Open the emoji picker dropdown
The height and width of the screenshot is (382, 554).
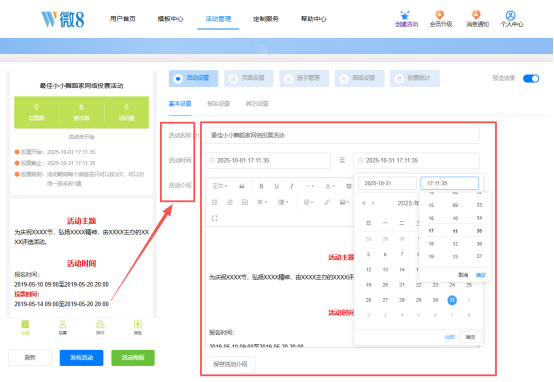(308, 202)
